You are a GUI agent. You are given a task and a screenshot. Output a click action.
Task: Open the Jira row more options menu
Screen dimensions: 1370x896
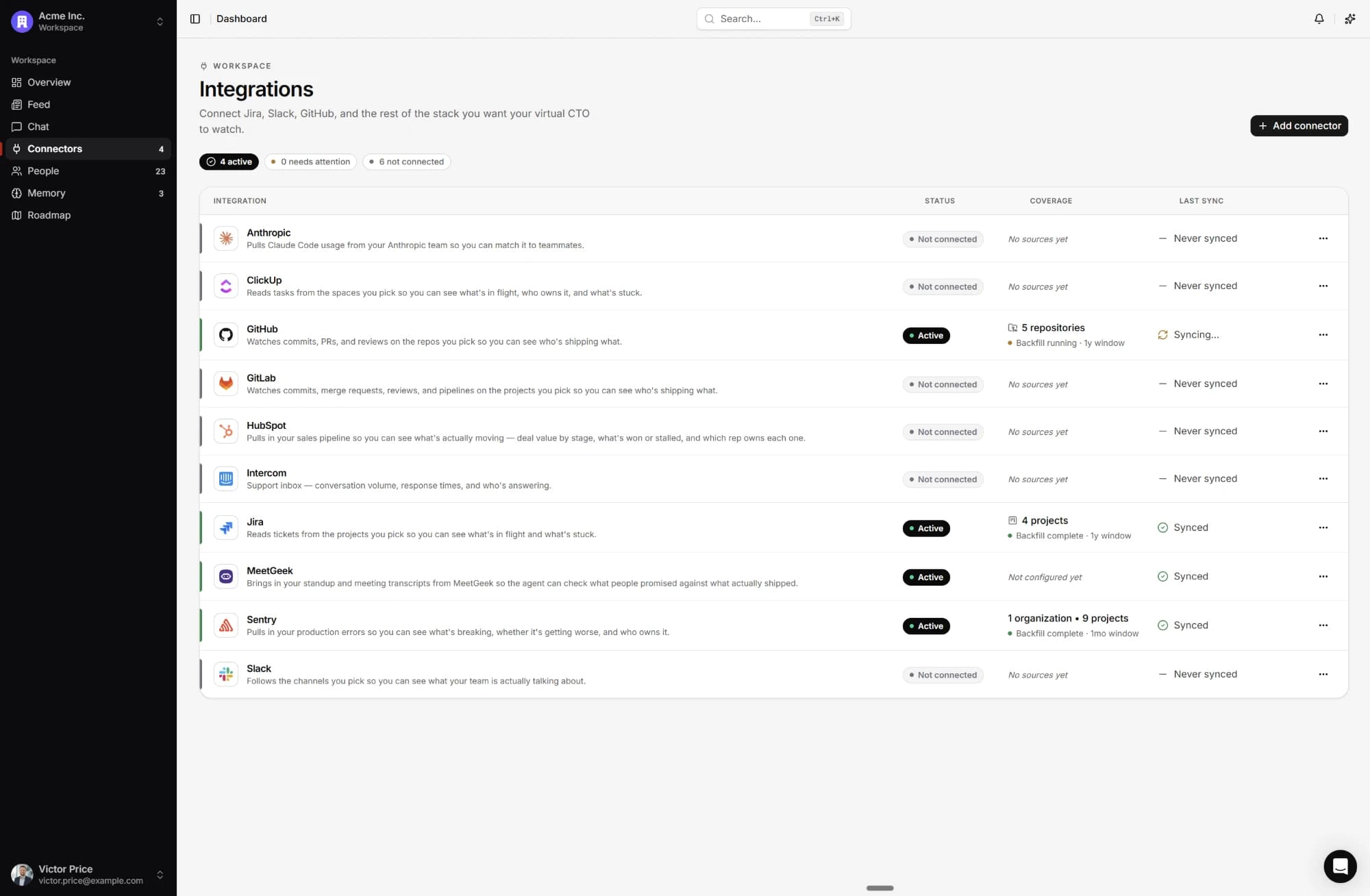tap(1323, 527)
